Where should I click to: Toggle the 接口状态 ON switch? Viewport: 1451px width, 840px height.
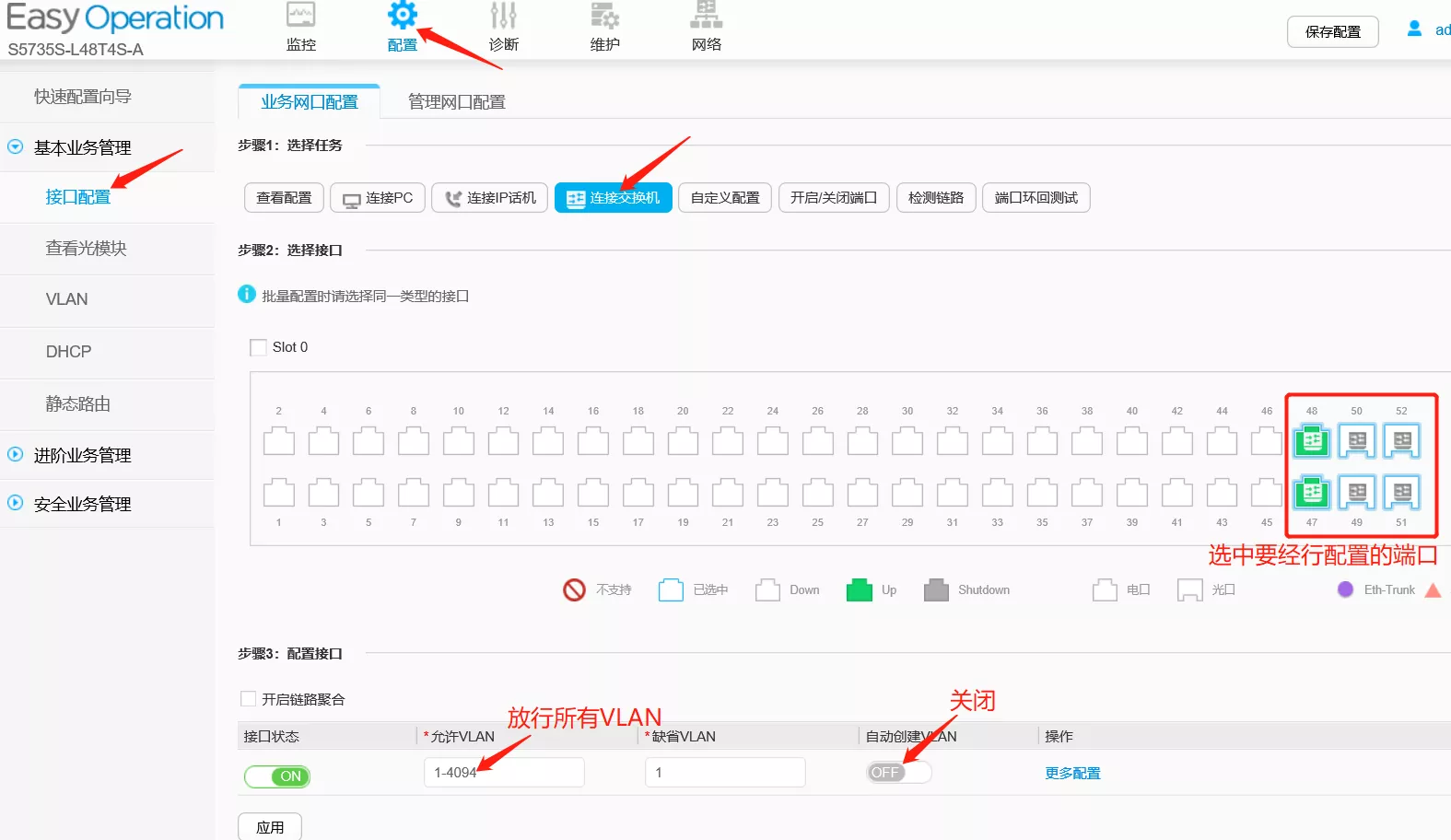(x=277, y=776)
